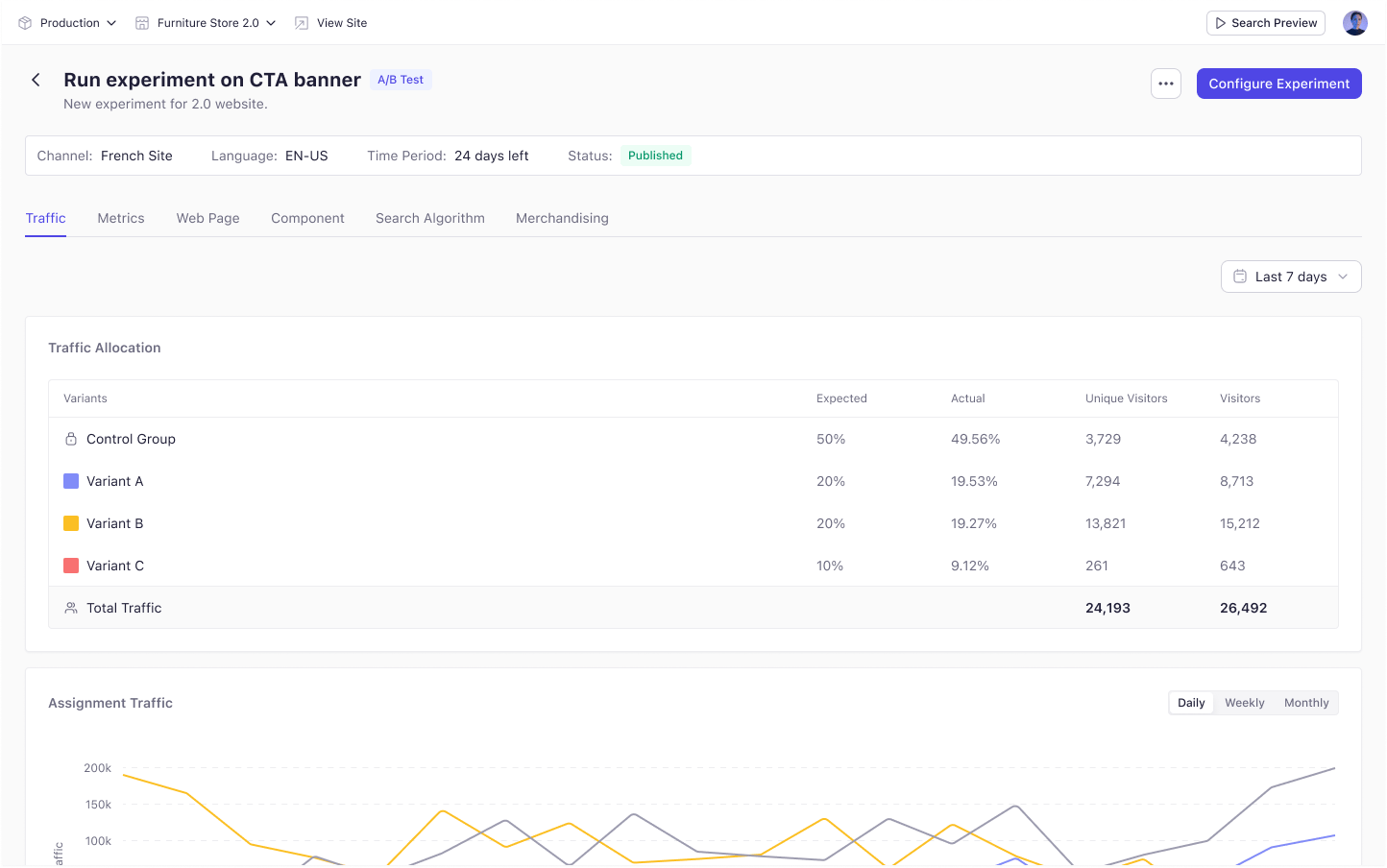Screen dimensions: 1387x868
Task: Switch chart to Weekly view
Action: pos(1244,703)
